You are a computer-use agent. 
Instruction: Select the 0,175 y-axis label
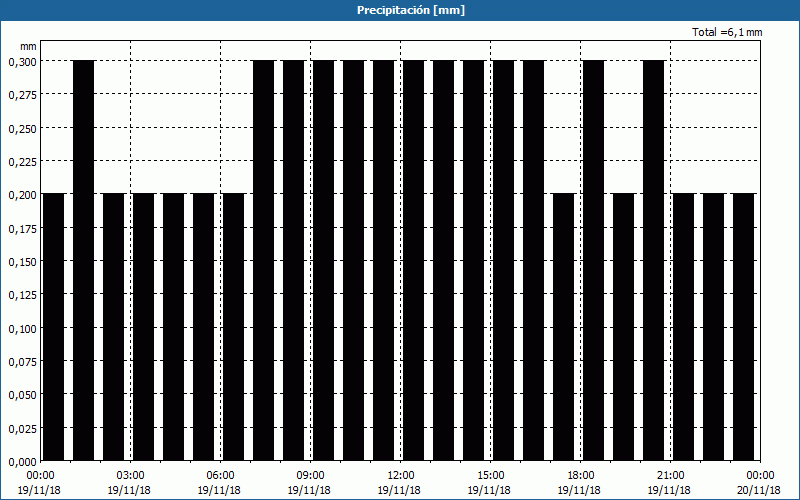pyautogui.click(x=22, y=229)
